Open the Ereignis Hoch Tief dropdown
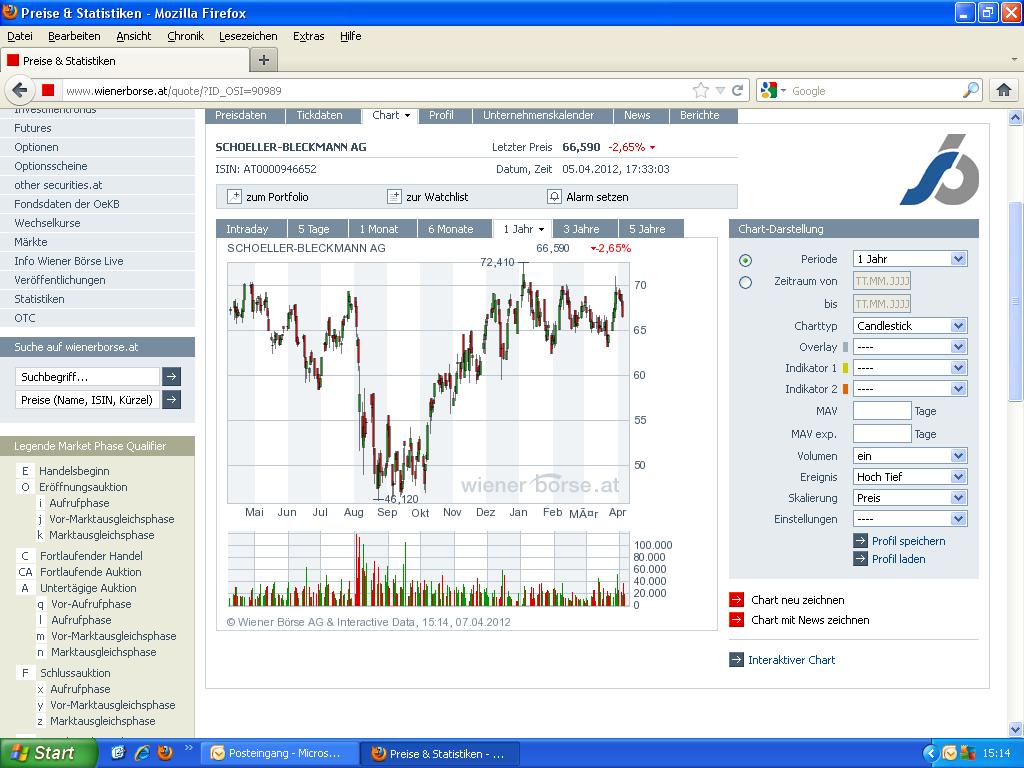 tap(910, 477)
